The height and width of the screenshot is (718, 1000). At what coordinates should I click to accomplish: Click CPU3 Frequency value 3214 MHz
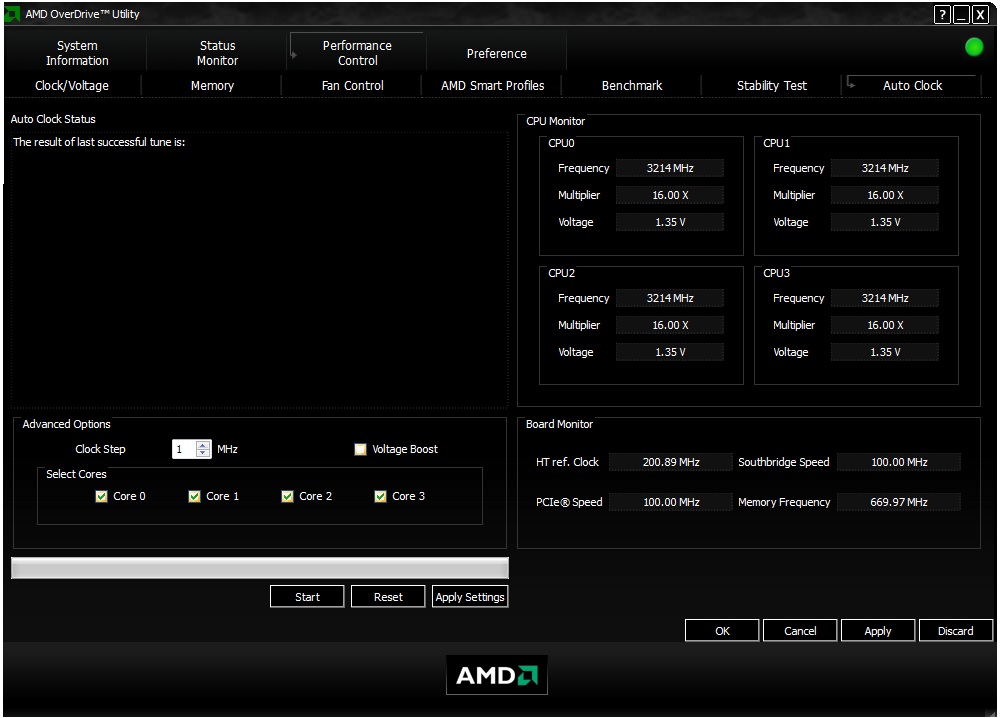pyautogui.click(x=885, y=298)
